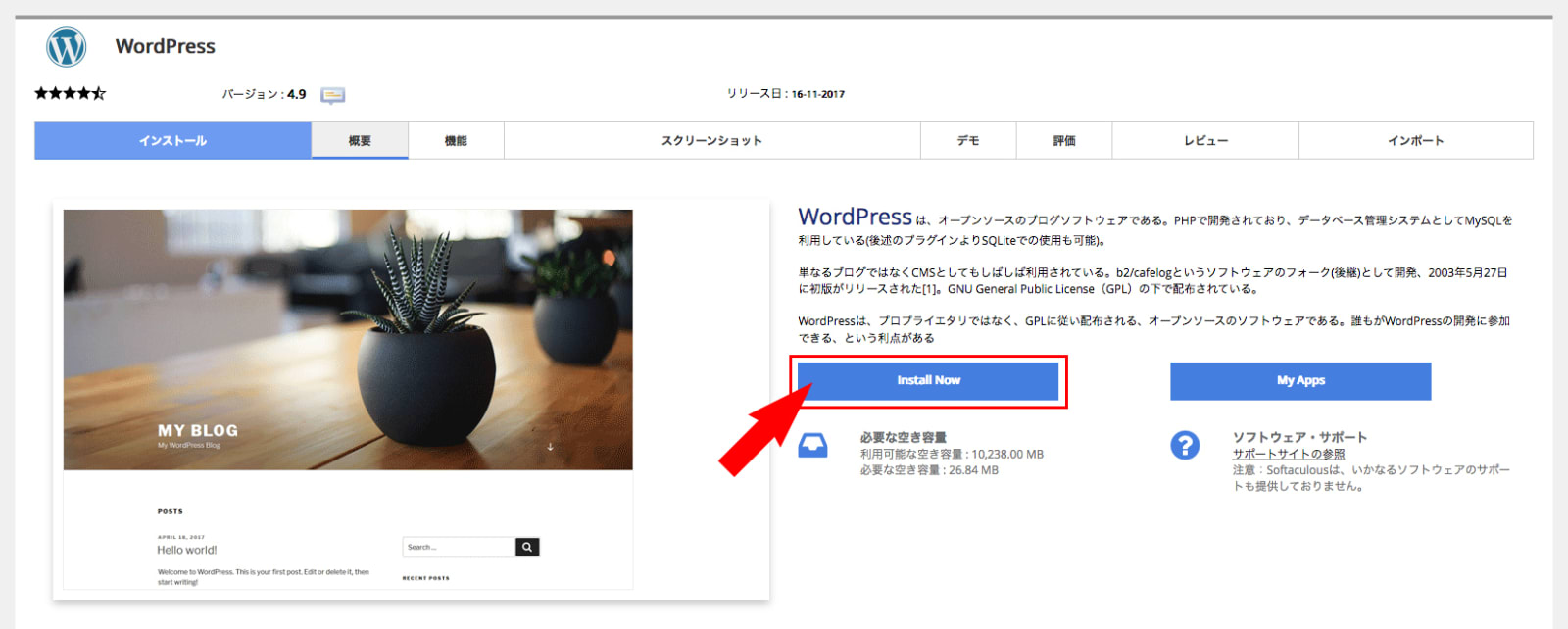Switch to the 概要 tab
Screen dimensions: 1568x629
tap(360, 140)
